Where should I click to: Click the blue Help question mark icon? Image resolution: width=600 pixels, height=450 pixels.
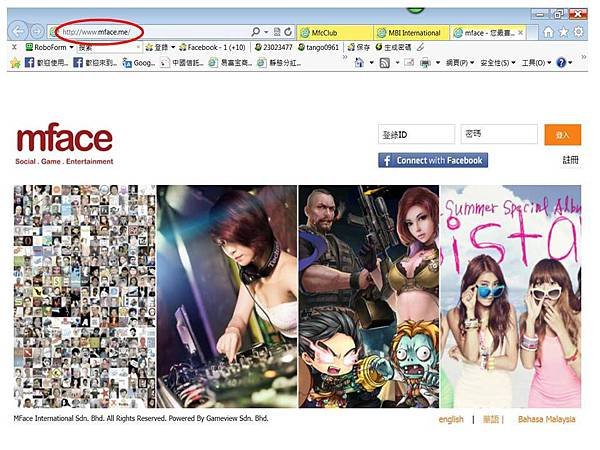click(561, 62)
